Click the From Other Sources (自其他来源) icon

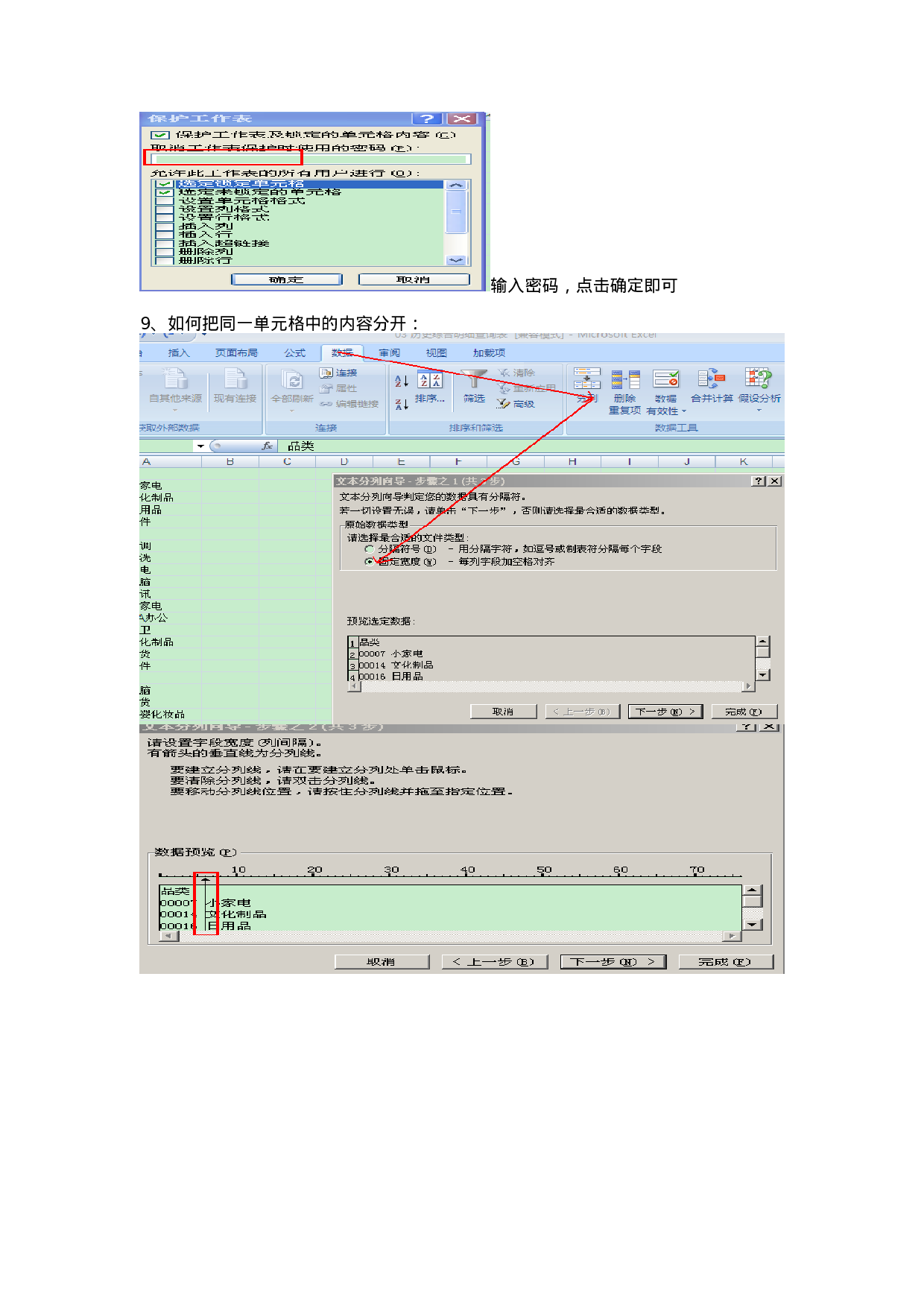pyautogui.click(x=176, y=379)
